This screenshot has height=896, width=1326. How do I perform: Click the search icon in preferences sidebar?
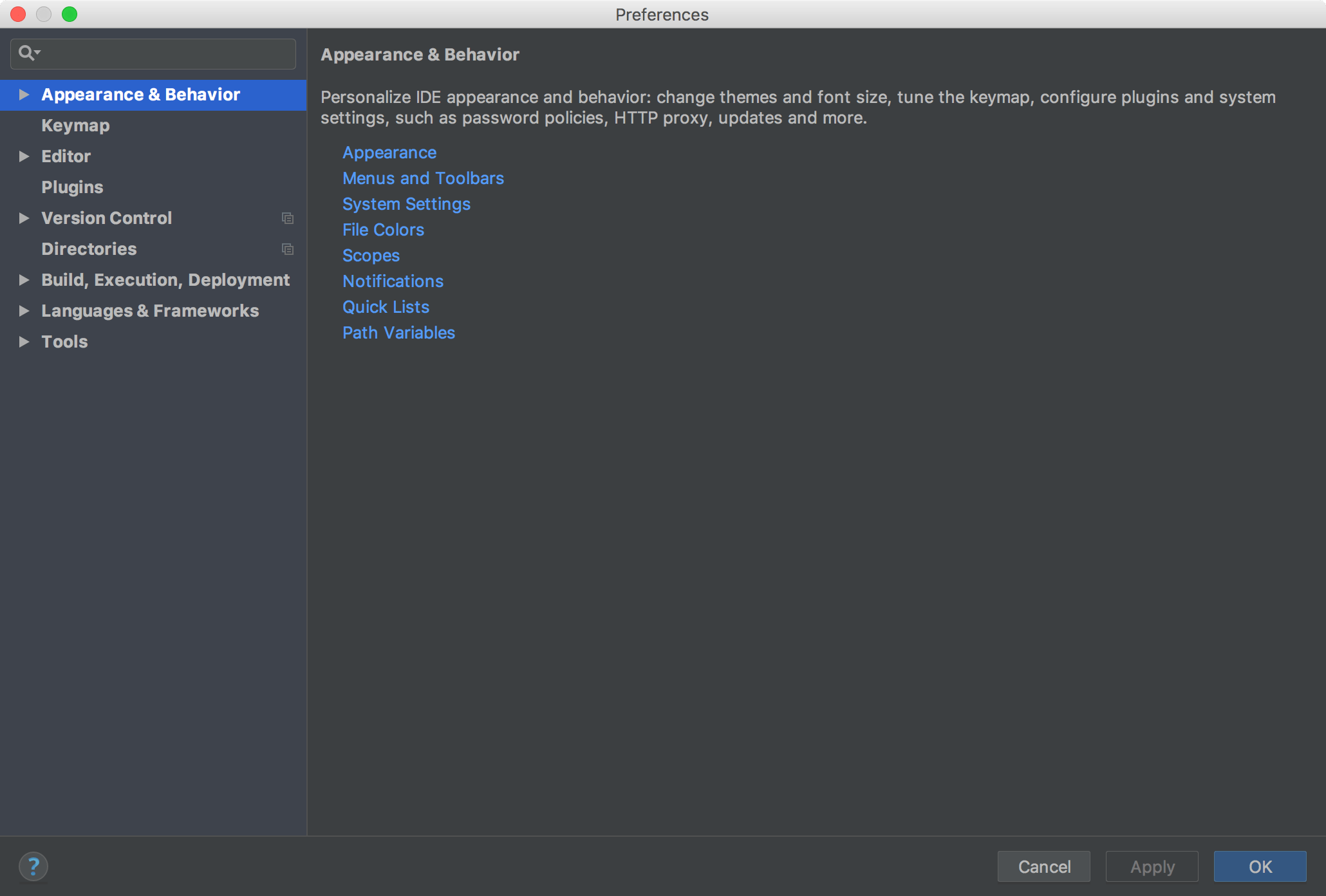pyautogui.click(x=27, y=52)
